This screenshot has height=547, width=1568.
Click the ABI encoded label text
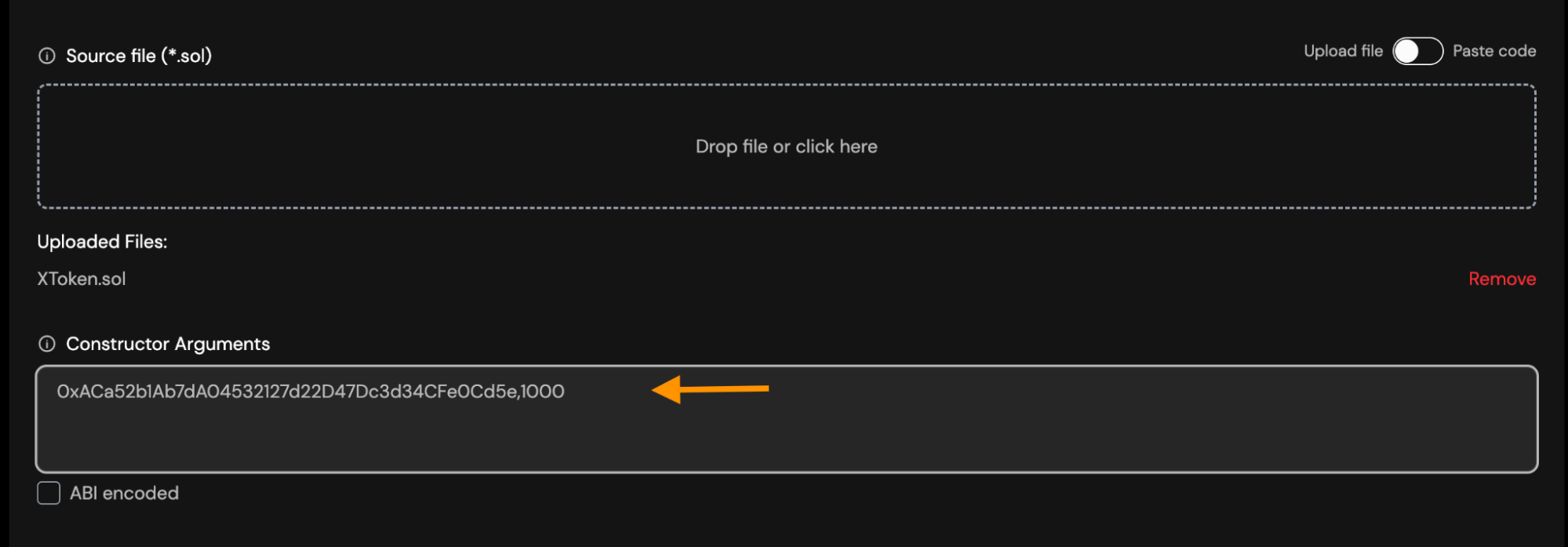[124, 493]
